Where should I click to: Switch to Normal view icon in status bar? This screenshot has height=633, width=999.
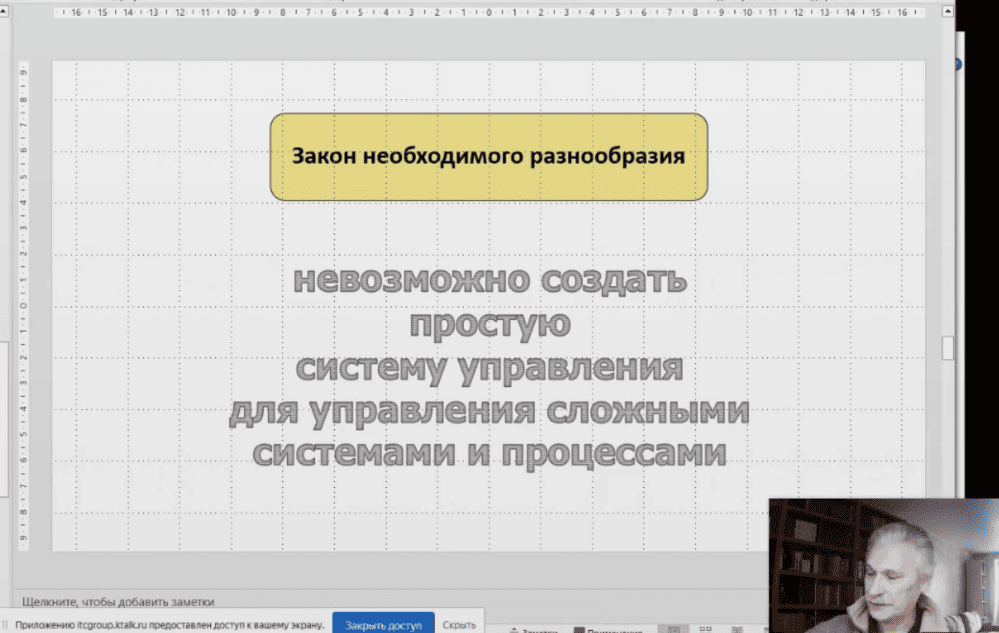tap(674, 630)
